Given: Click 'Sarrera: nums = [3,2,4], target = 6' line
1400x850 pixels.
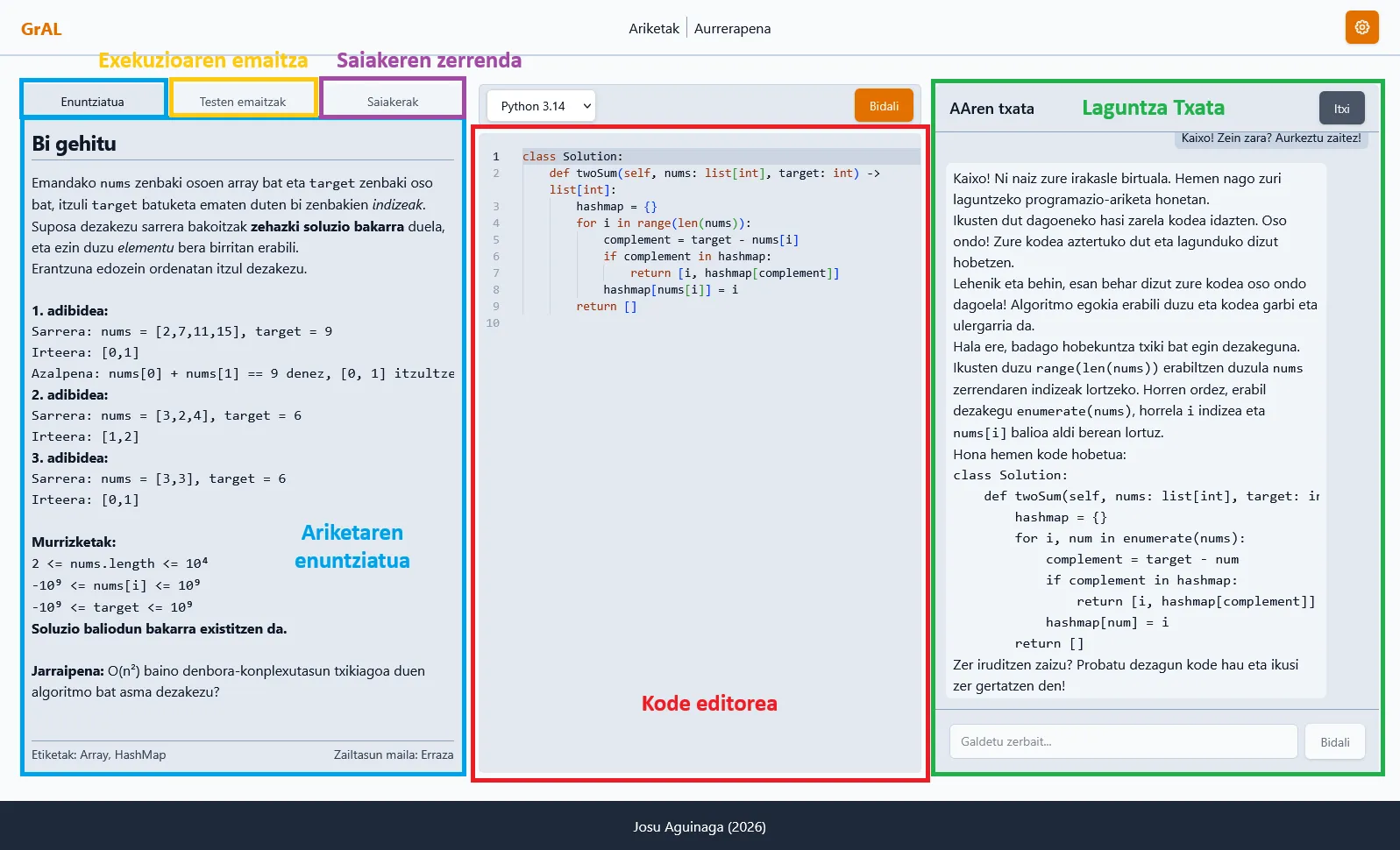Looking at the screenshot, I should coord(167,415).
